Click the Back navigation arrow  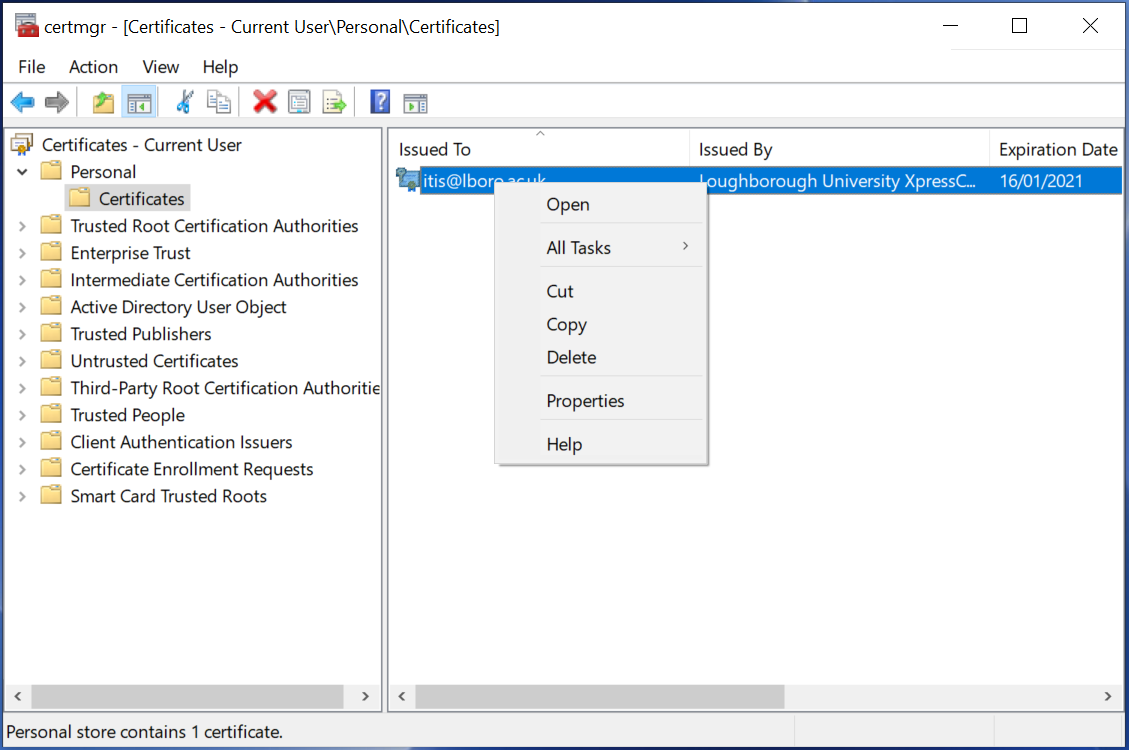point(22,101)
